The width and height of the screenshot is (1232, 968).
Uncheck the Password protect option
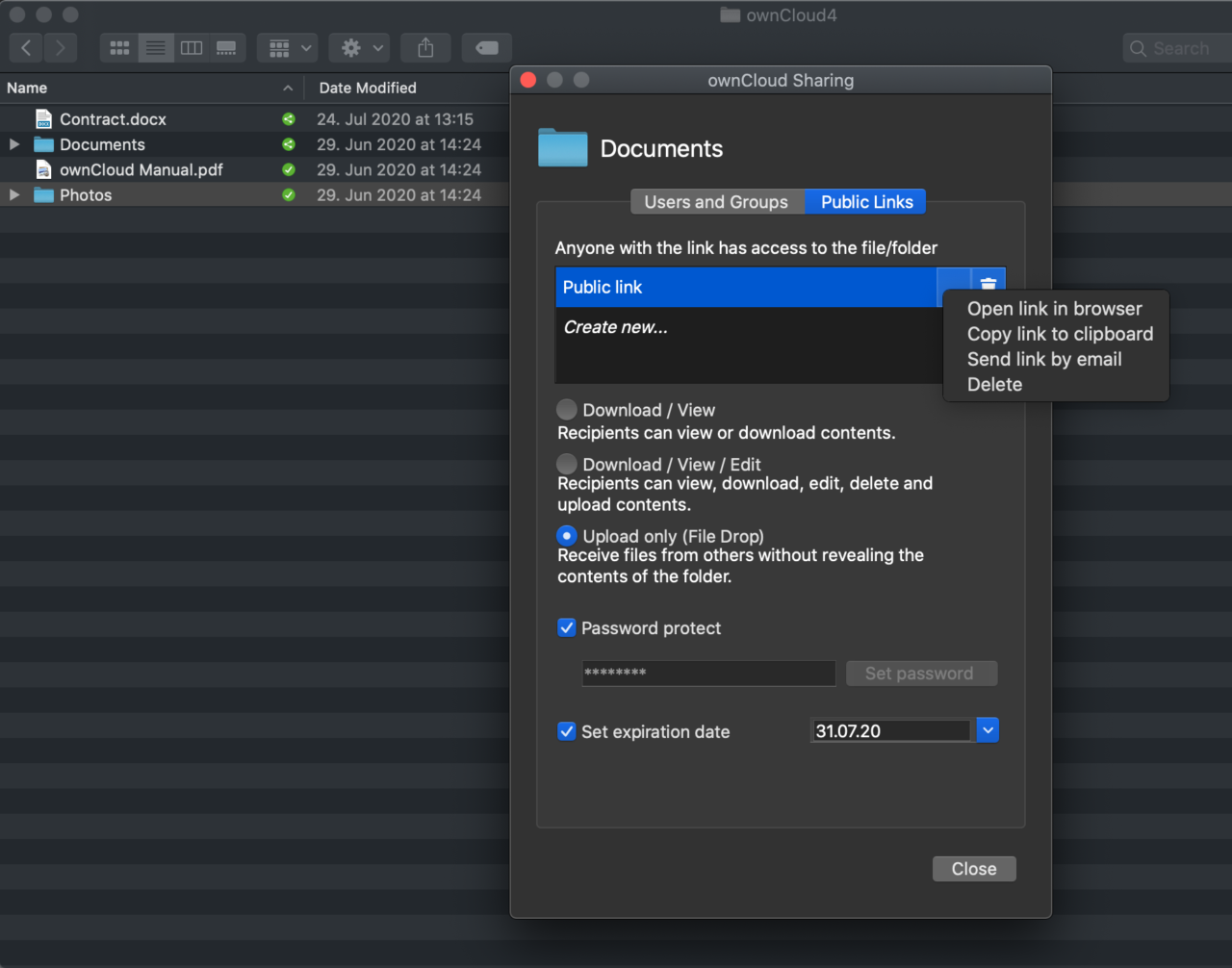566,627
